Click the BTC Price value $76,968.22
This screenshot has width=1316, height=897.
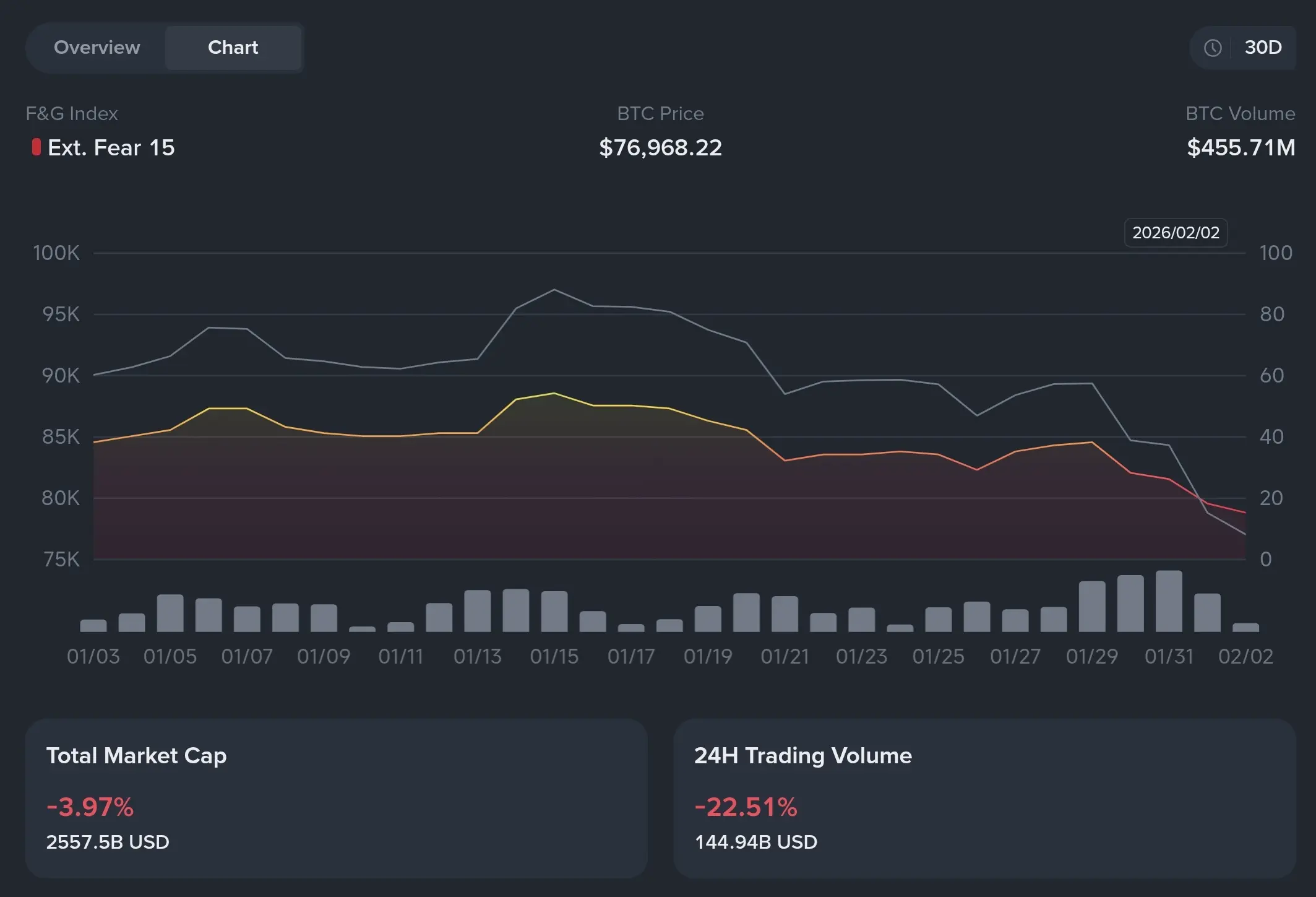pyautogui.click(x=660, y=148)
